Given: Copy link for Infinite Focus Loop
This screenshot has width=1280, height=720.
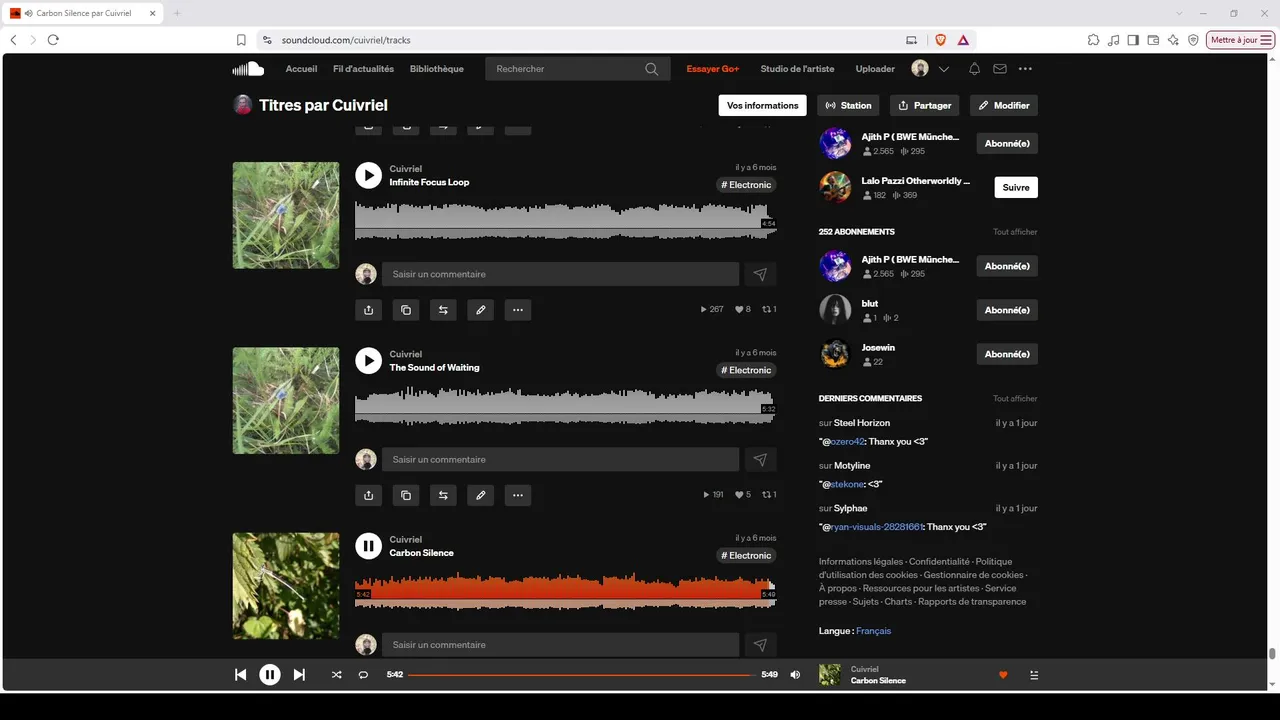Looking at the screenshot, I should pos(405,310).
